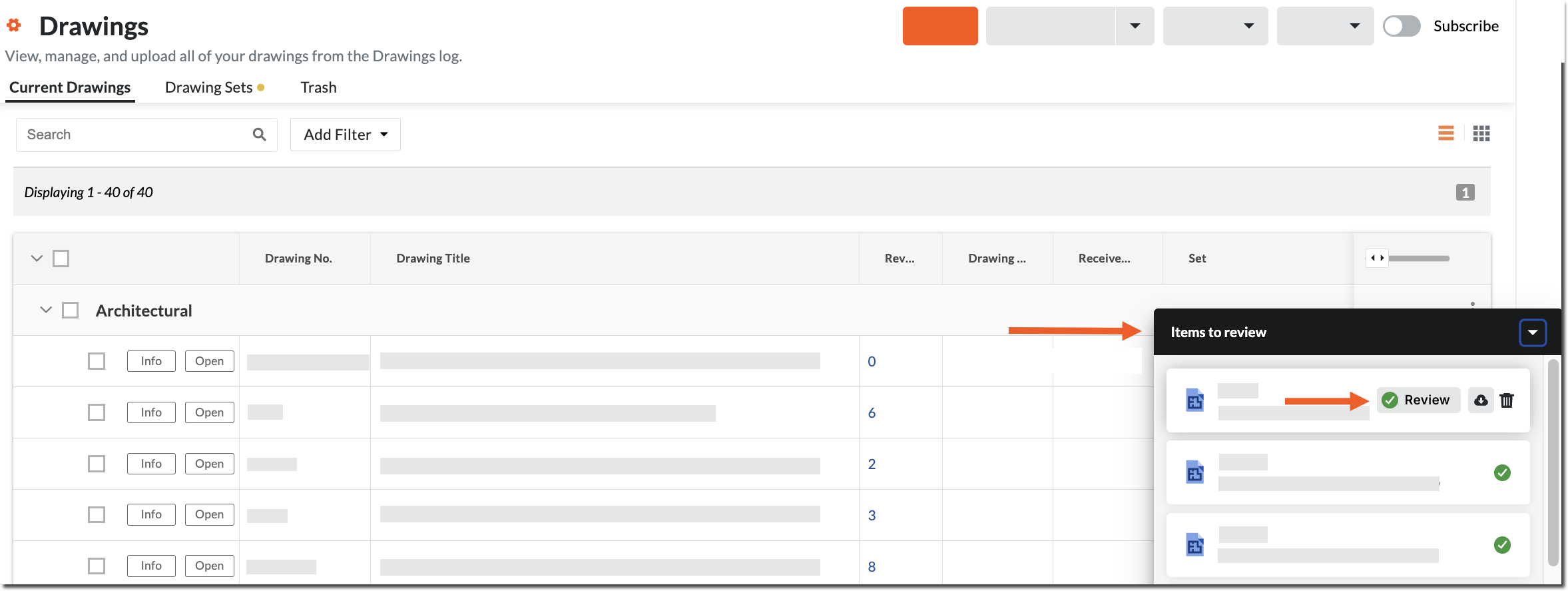Toggle the Subscribe switch
The width and height of the screenshot is (1568, 591).
(x=1402, y=27)
